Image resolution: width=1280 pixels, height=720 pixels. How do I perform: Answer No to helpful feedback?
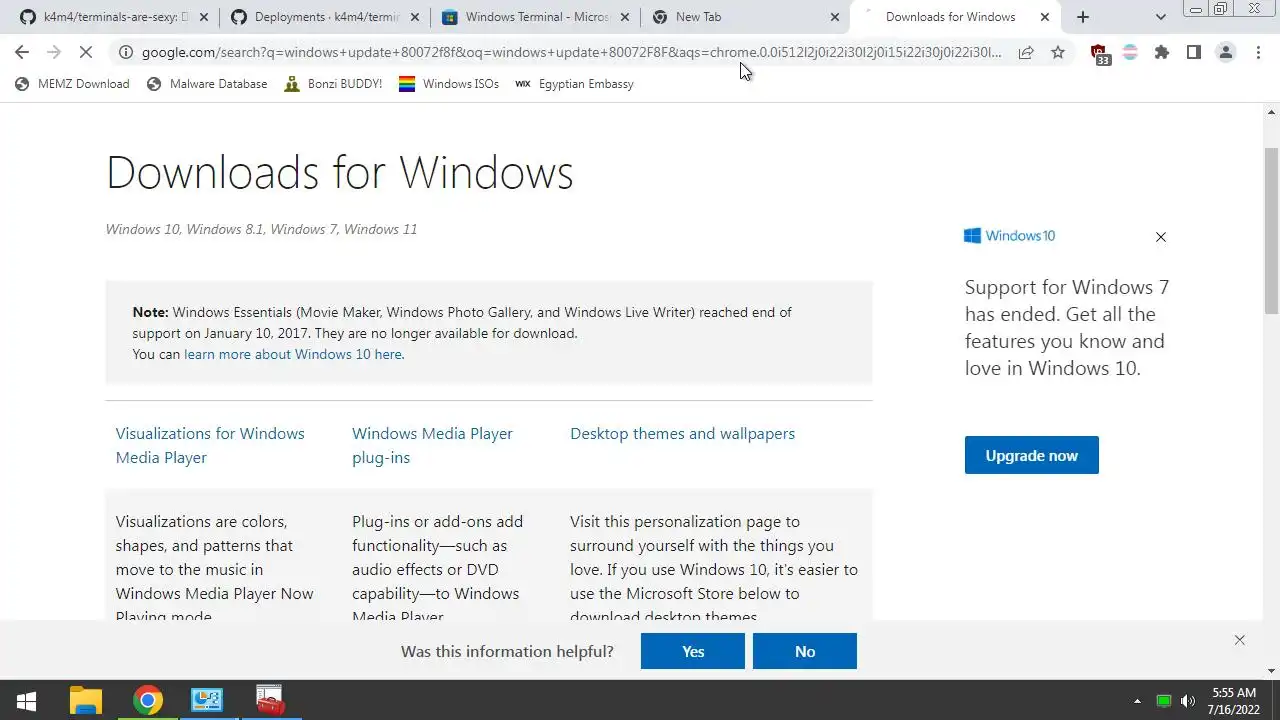tap(805, 651)
